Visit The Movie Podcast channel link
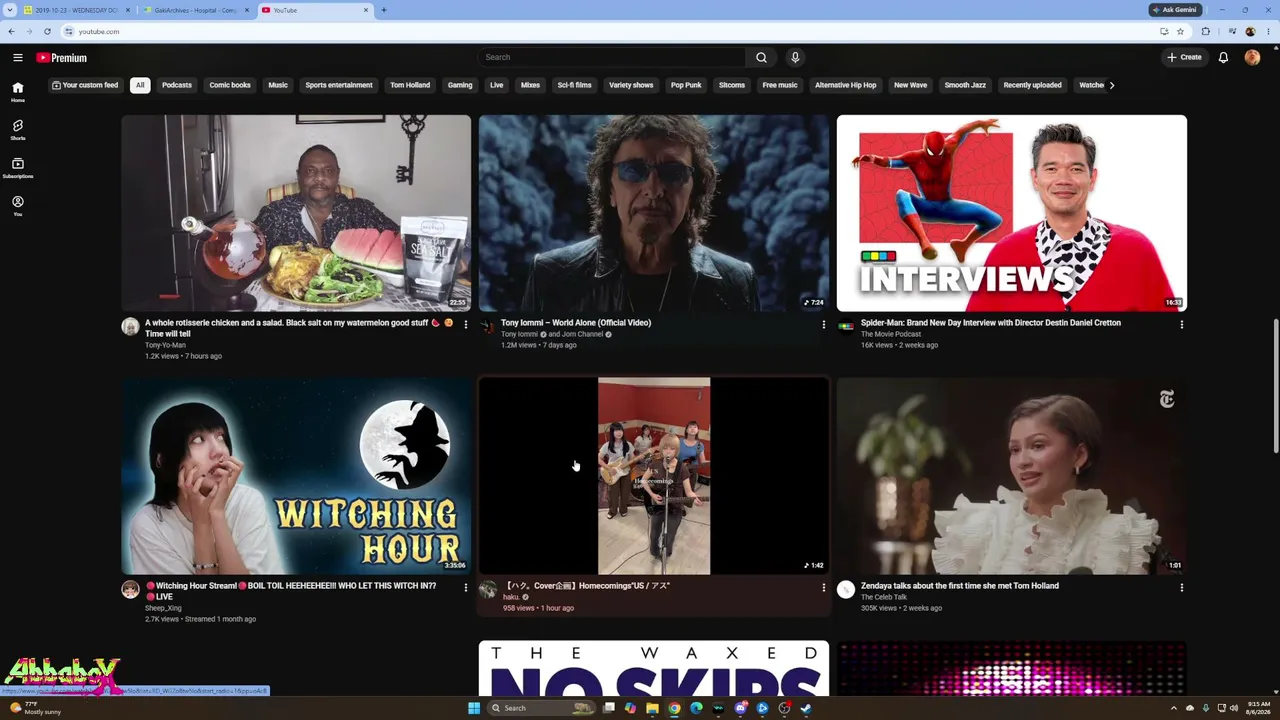The image size is (1280, 720). click(891, 334)
